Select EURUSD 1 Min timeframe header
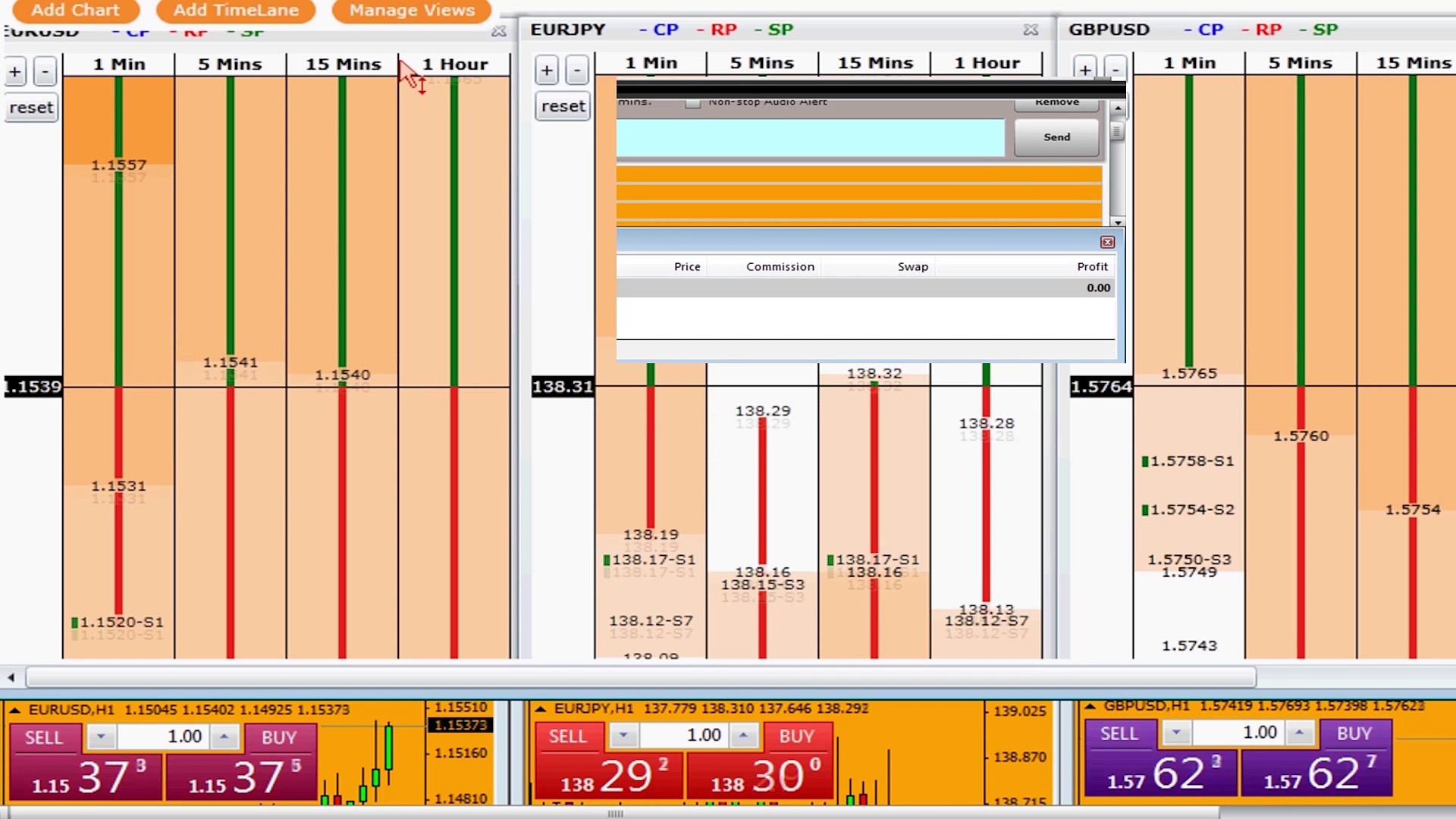The image size is (1456, 819). pyautogui.click(x=119, y=64)
